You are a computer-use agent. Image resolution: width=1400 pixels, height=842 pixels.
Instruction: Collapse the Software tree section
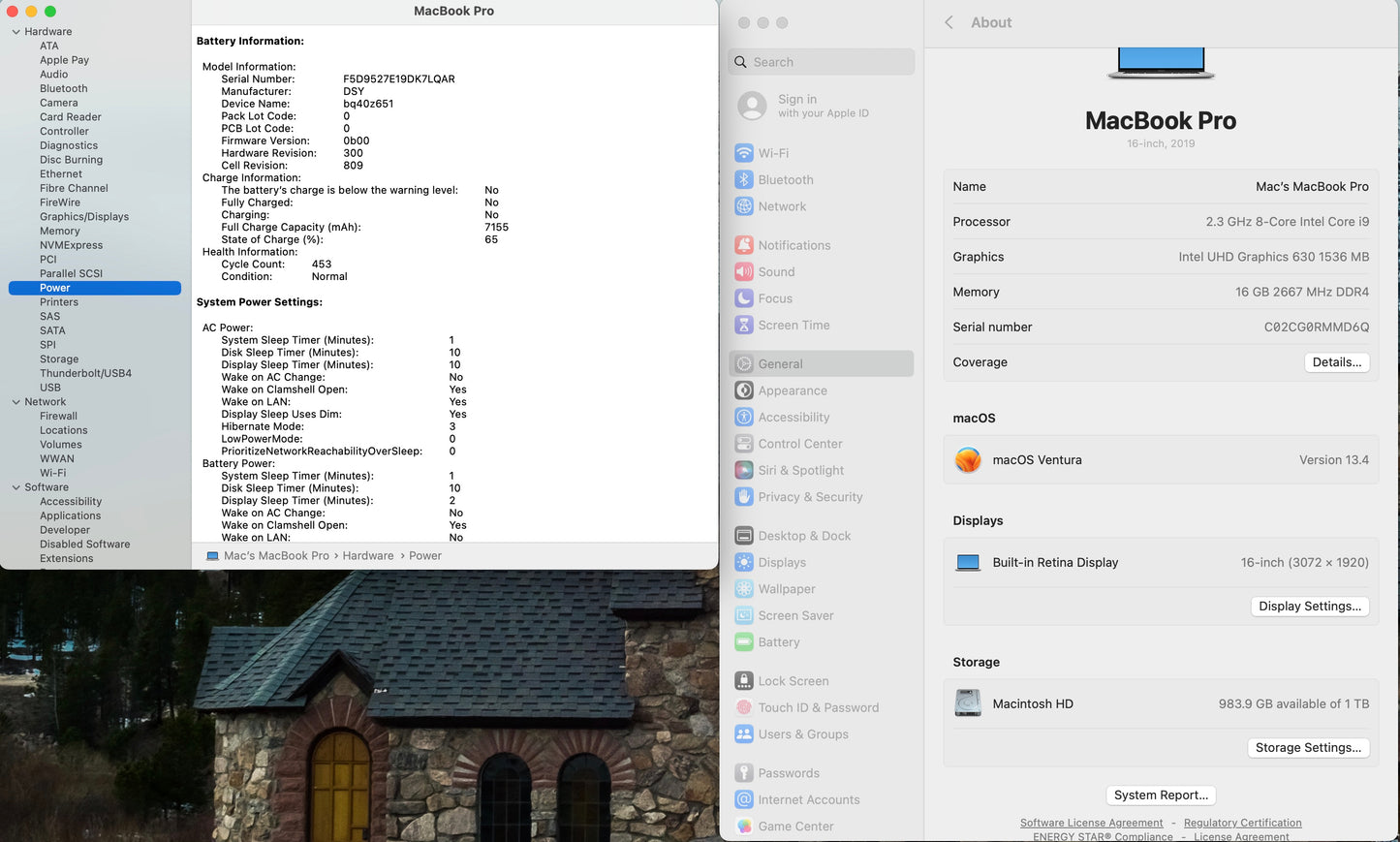(16, 487)
